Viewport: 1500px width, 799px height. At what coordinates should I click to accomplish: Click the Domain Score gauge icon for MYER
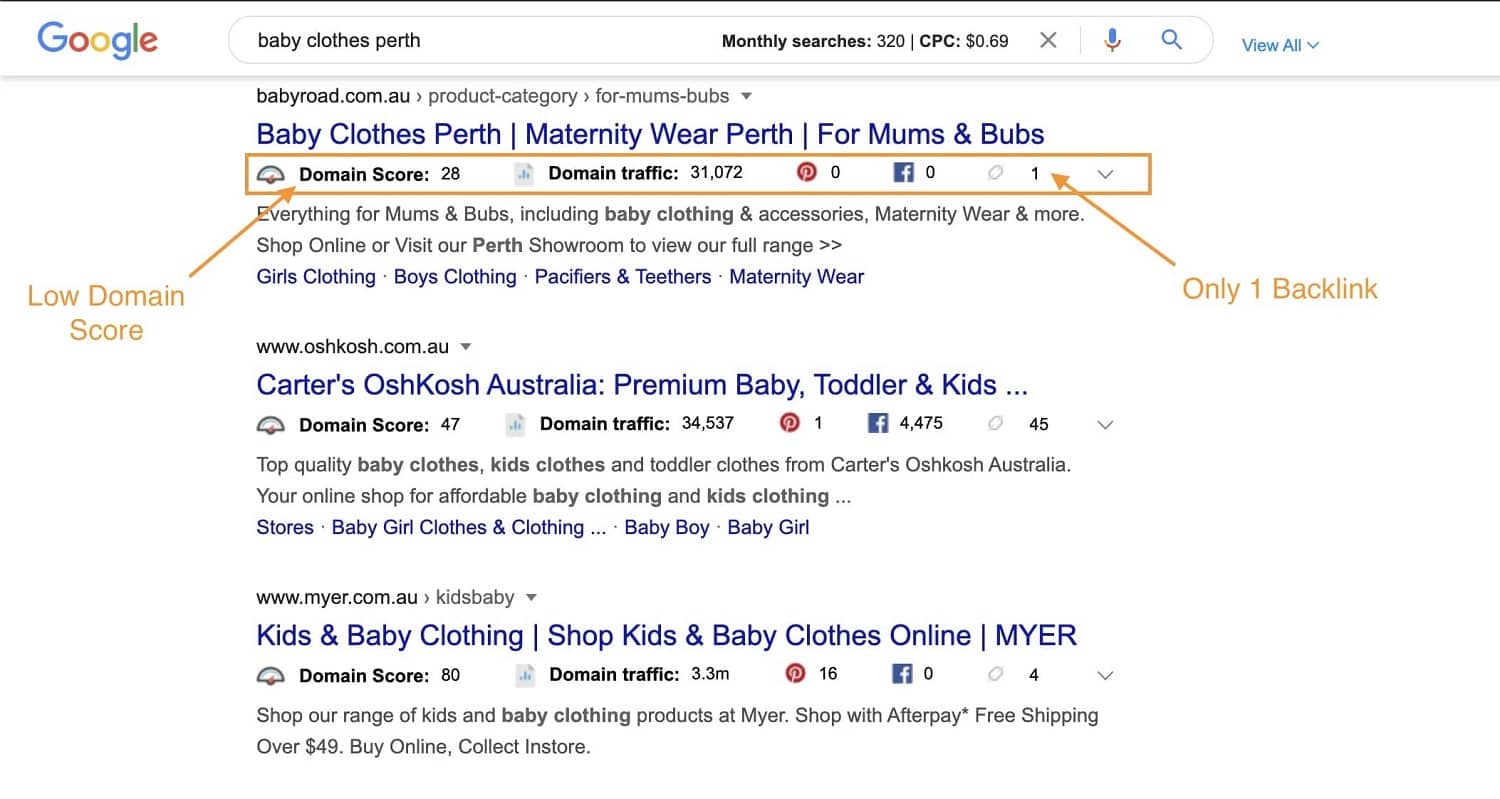tap(271, 676)
